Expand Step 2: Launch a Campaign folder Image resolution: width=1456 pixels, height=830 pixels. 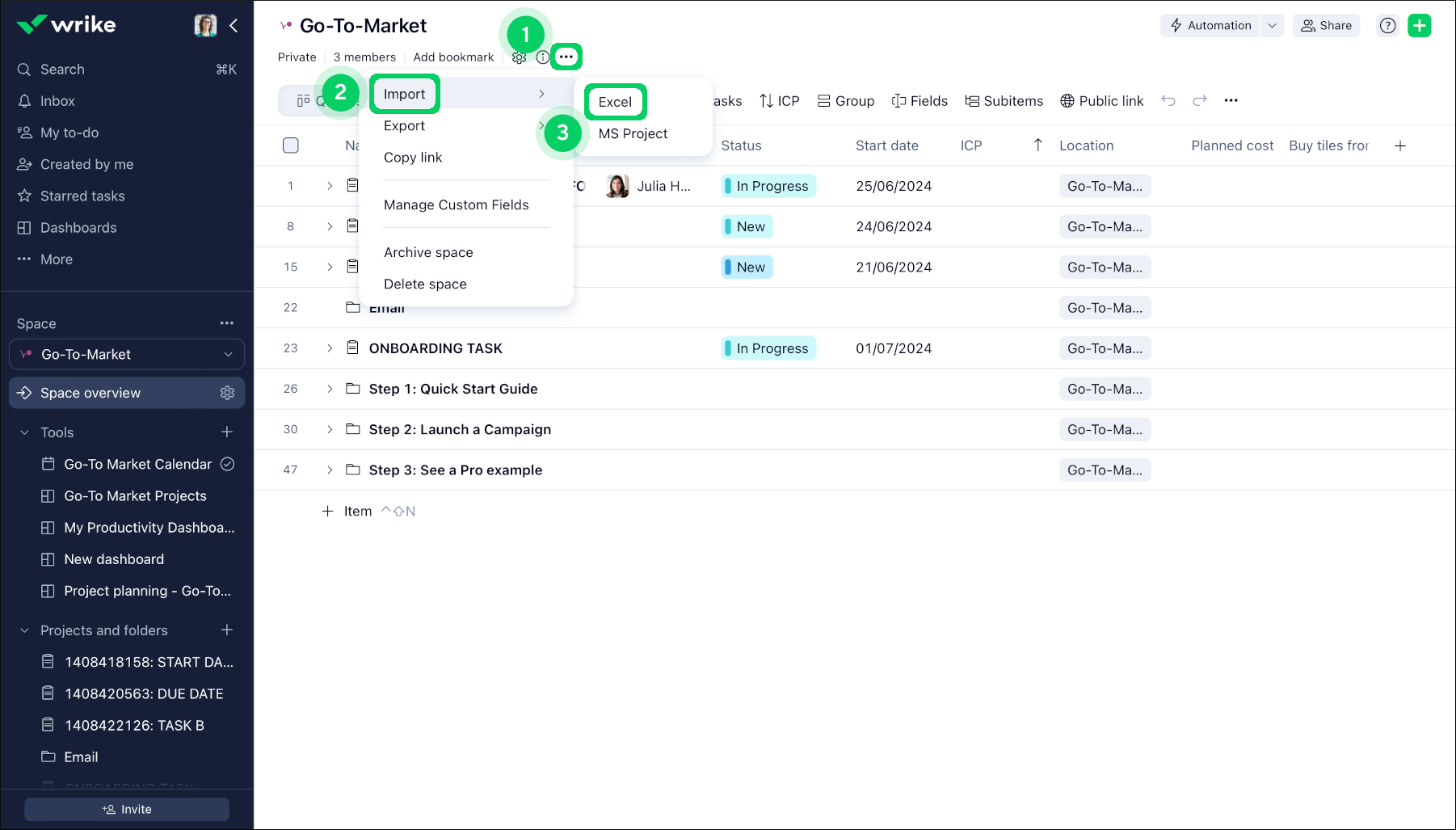click(330, 429)
